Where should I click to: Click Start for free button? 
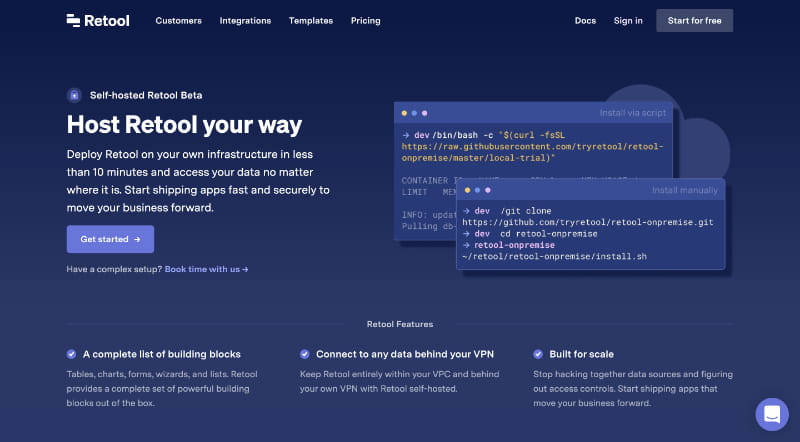[x=694, y=20]
